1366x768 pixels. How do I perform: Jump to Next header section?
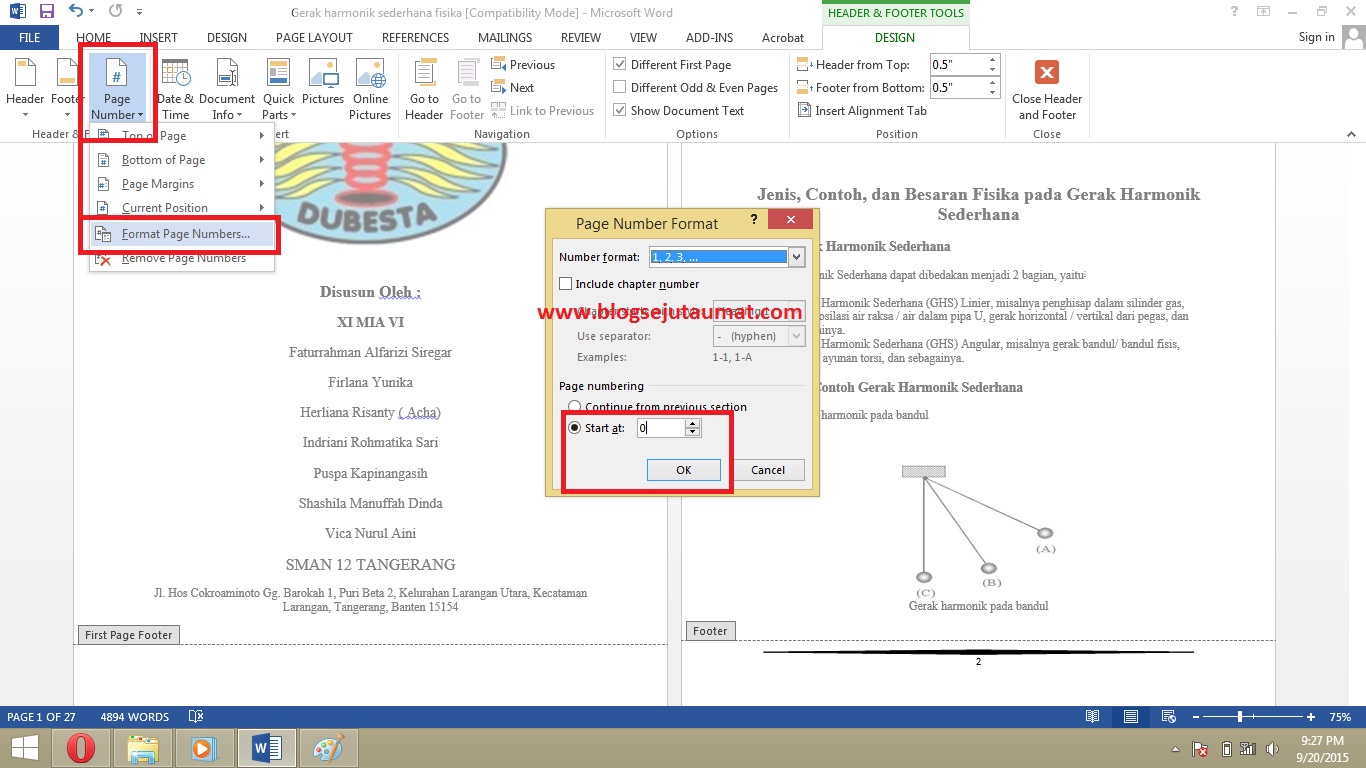click(x=513, y=88)
